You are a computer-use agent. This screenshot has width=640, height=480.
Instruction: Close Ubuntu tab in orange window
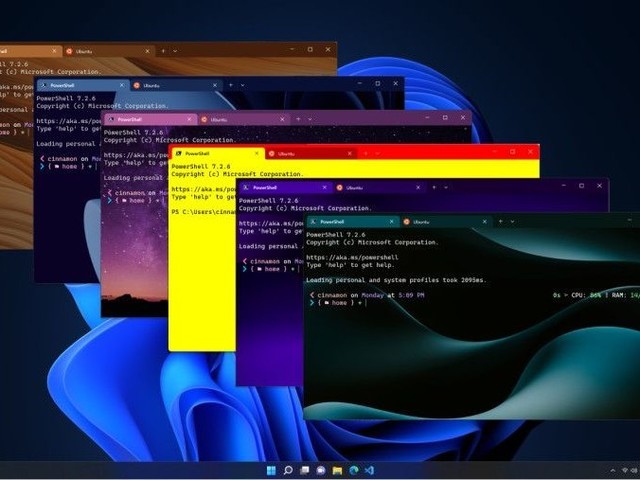[148, 51]
